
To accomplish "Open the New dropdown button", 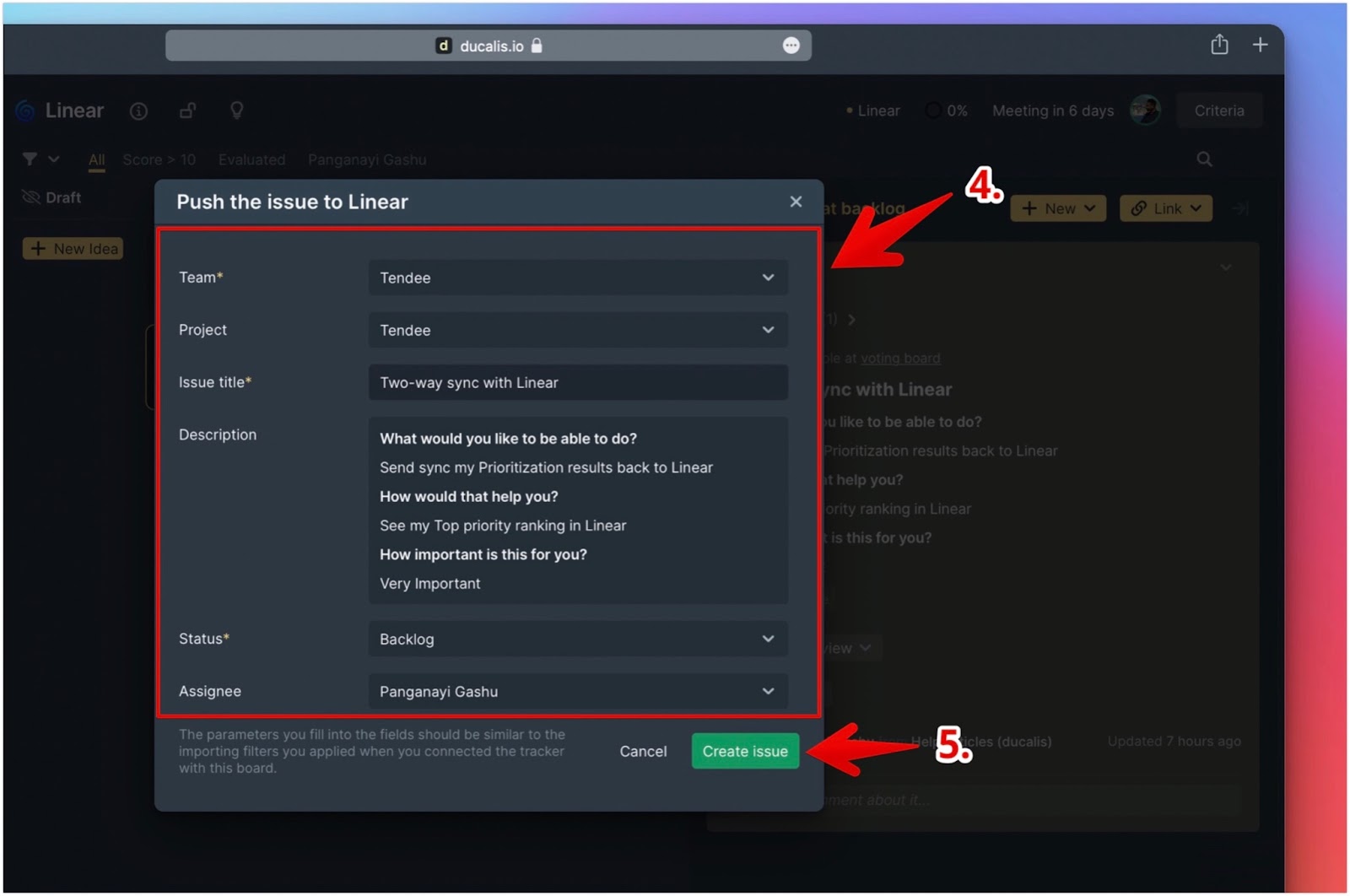I will pyautogui.click(x=1058, y=208).
